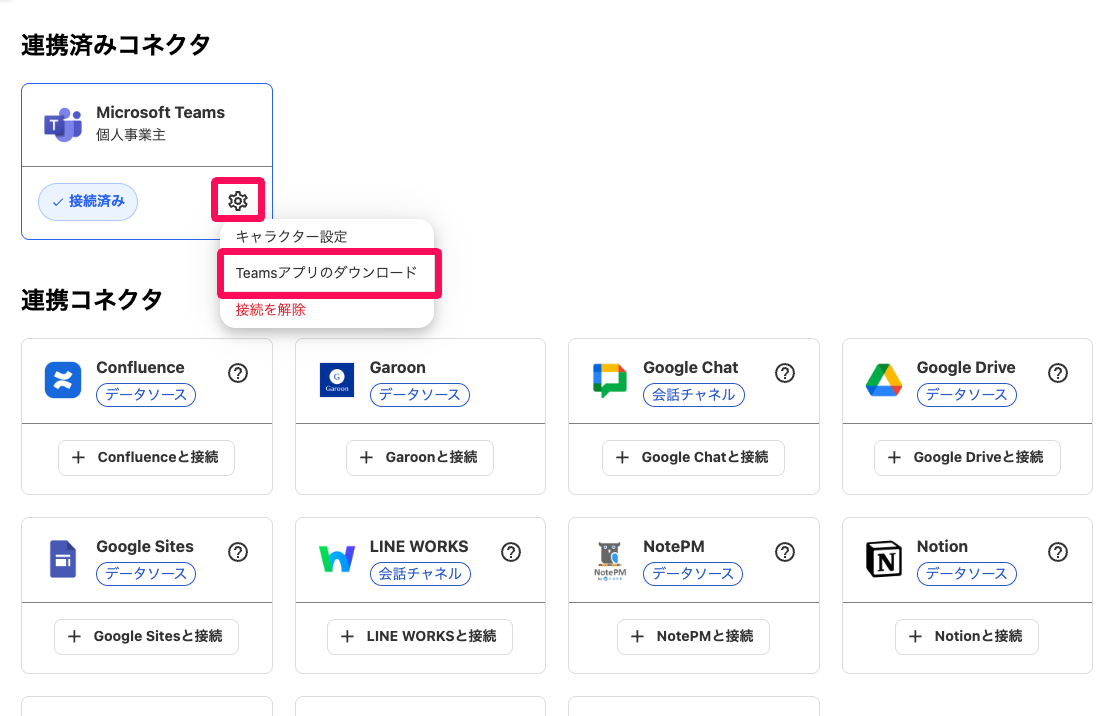Choose Teamsアプリのダウンロード menu item
Screen dimensions: 1115x716
(x=326, y=273)
